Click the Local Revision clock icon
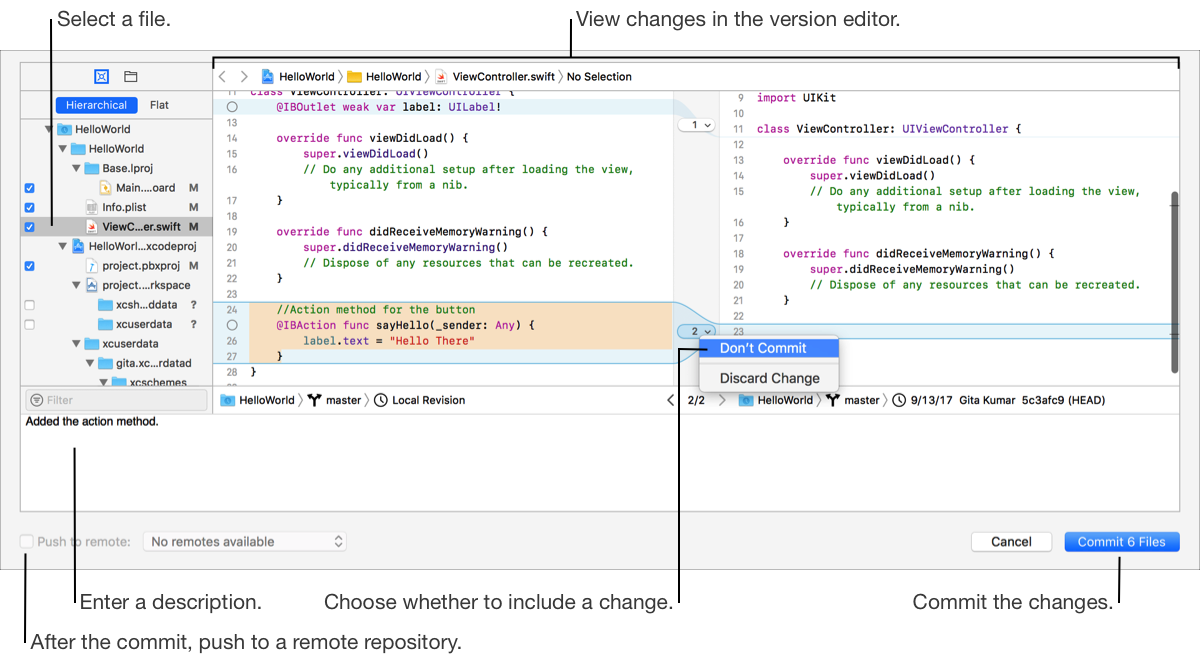The width and height of the screenshot is (1200, 660). (381, 400)
